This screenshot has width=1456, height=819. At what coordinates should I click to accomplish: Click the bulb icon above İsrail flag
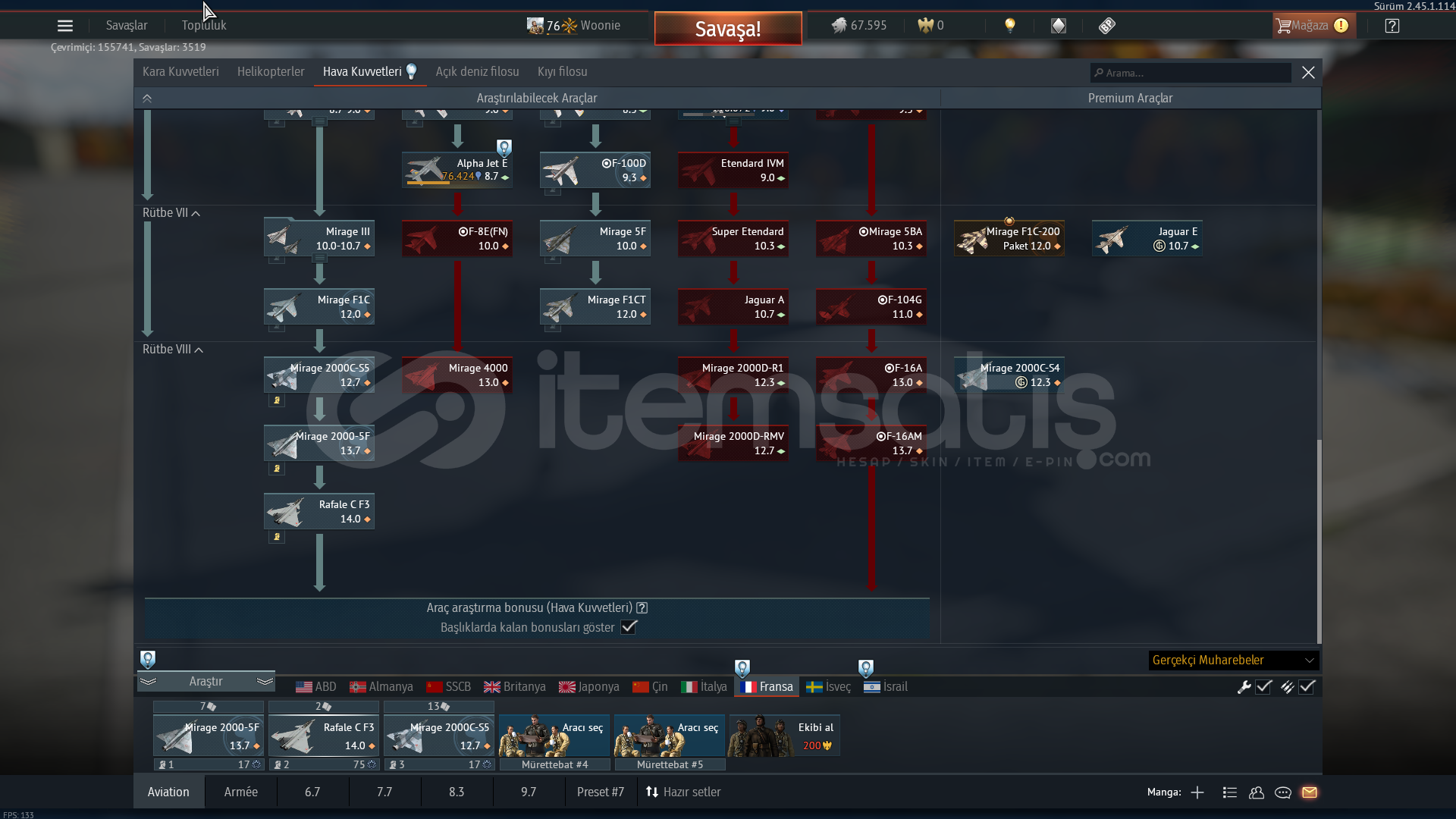coord(866,668)
